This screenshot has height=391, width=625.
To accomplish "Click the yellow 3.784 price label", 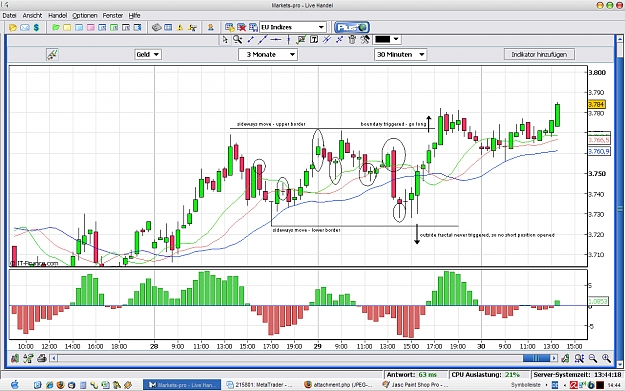I will coord(597,104).
